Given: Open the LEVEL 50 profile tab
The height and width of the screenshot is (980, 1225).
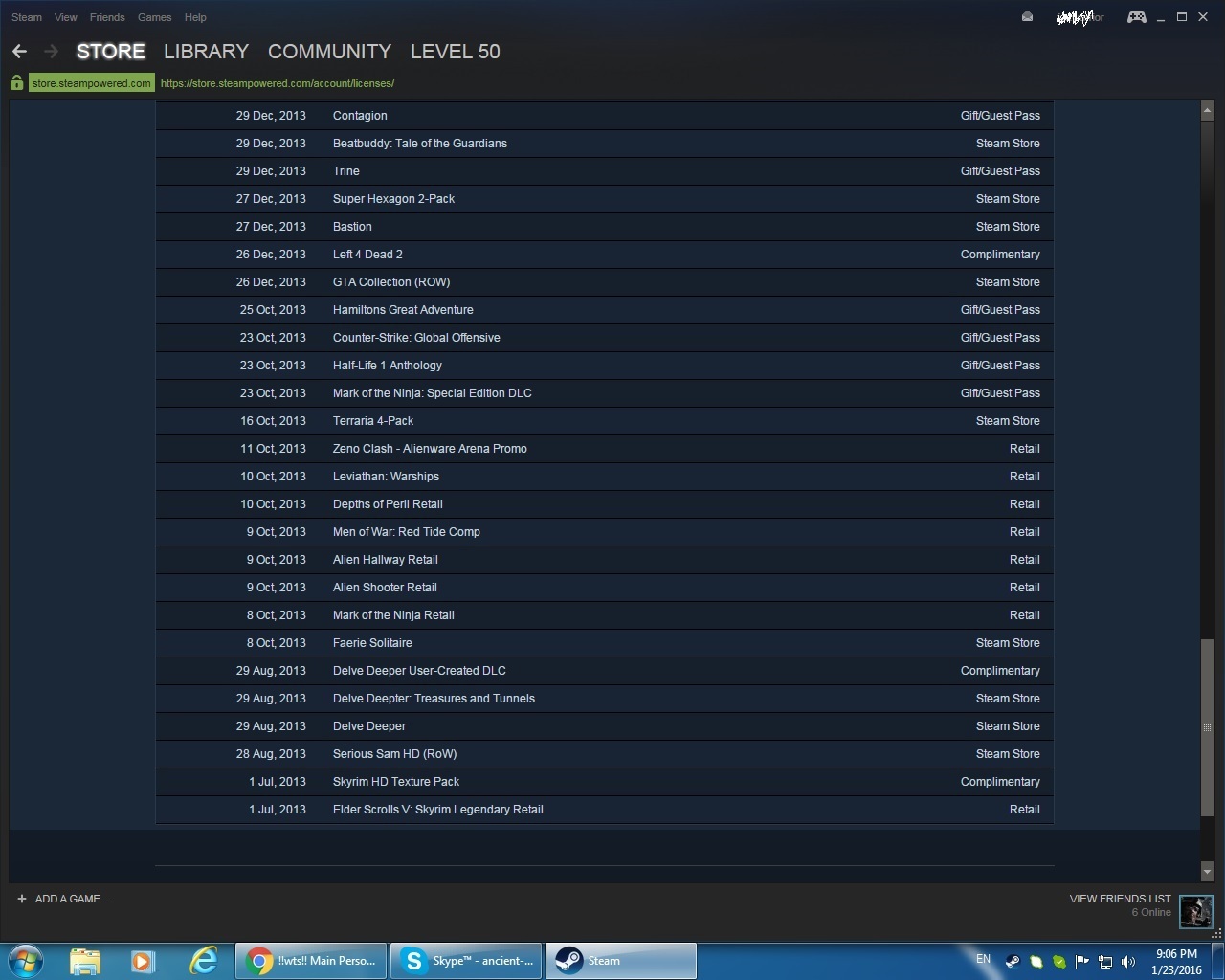Looking at the screenshot, I should [x=456, y=52].
